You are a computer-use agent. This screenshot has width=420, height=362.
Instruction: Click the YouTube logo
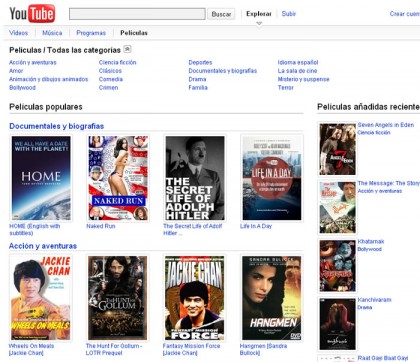click(x=32, y=13)
